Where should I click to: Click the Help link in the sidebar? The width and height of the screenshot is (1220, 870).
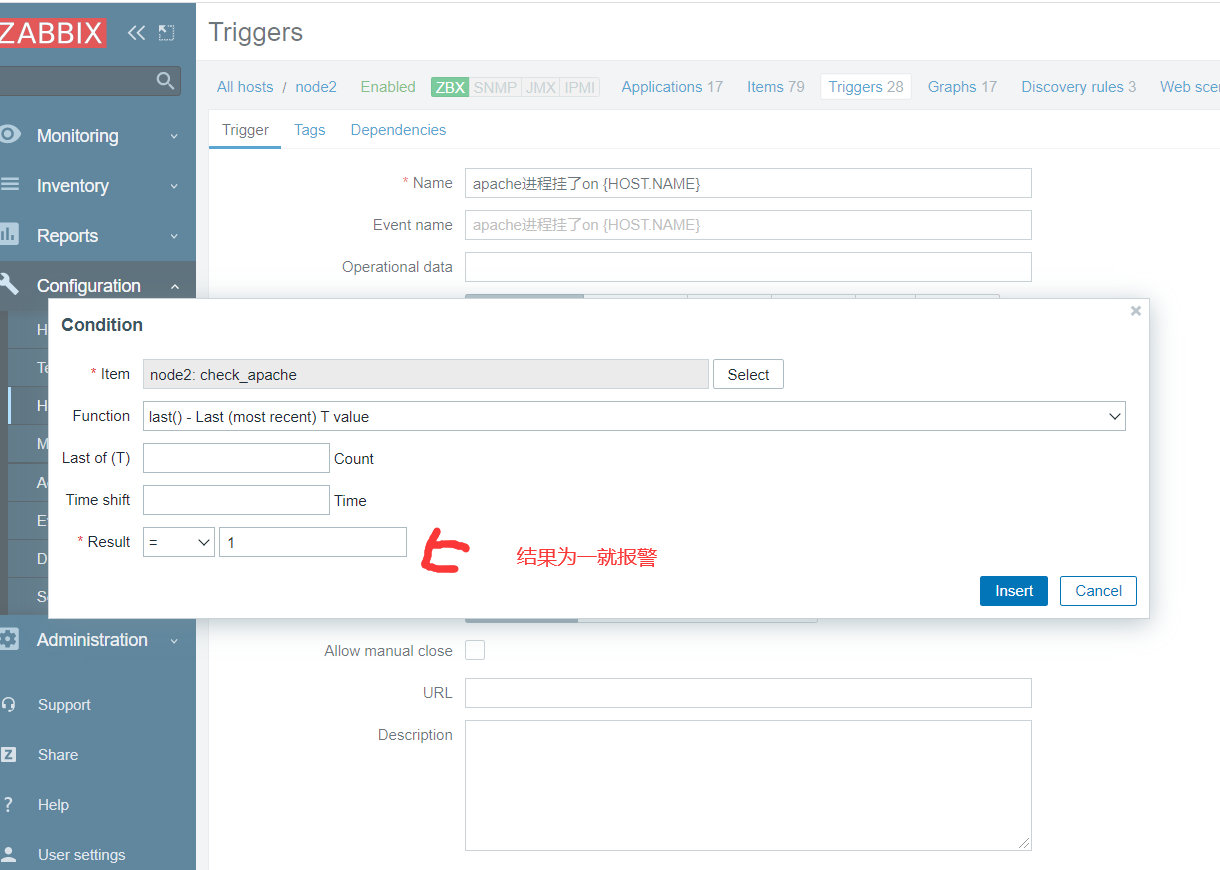pyautogui.click(x=53, y=804)
